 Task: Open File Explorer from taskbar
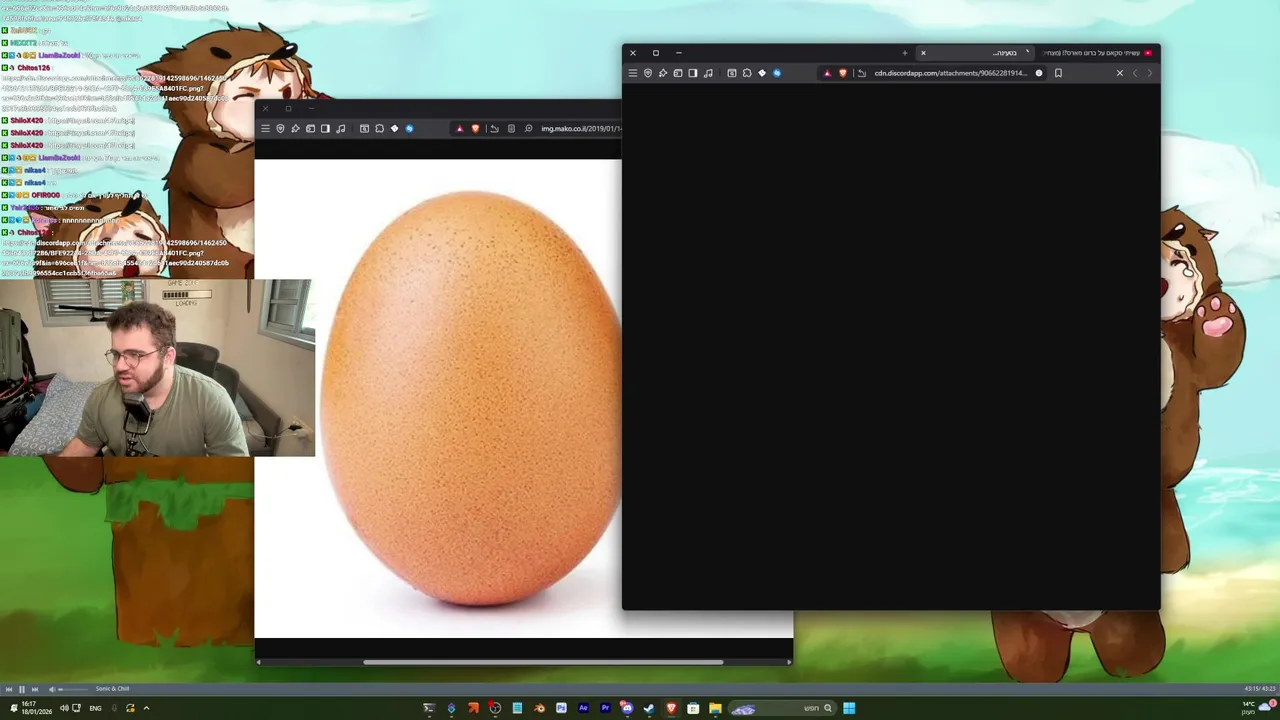(x=715, y=708)
